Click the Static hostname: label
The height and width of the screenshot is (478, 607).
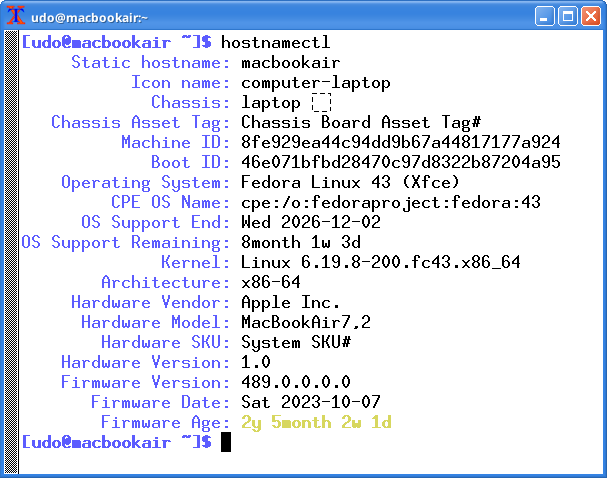[151, 62]
